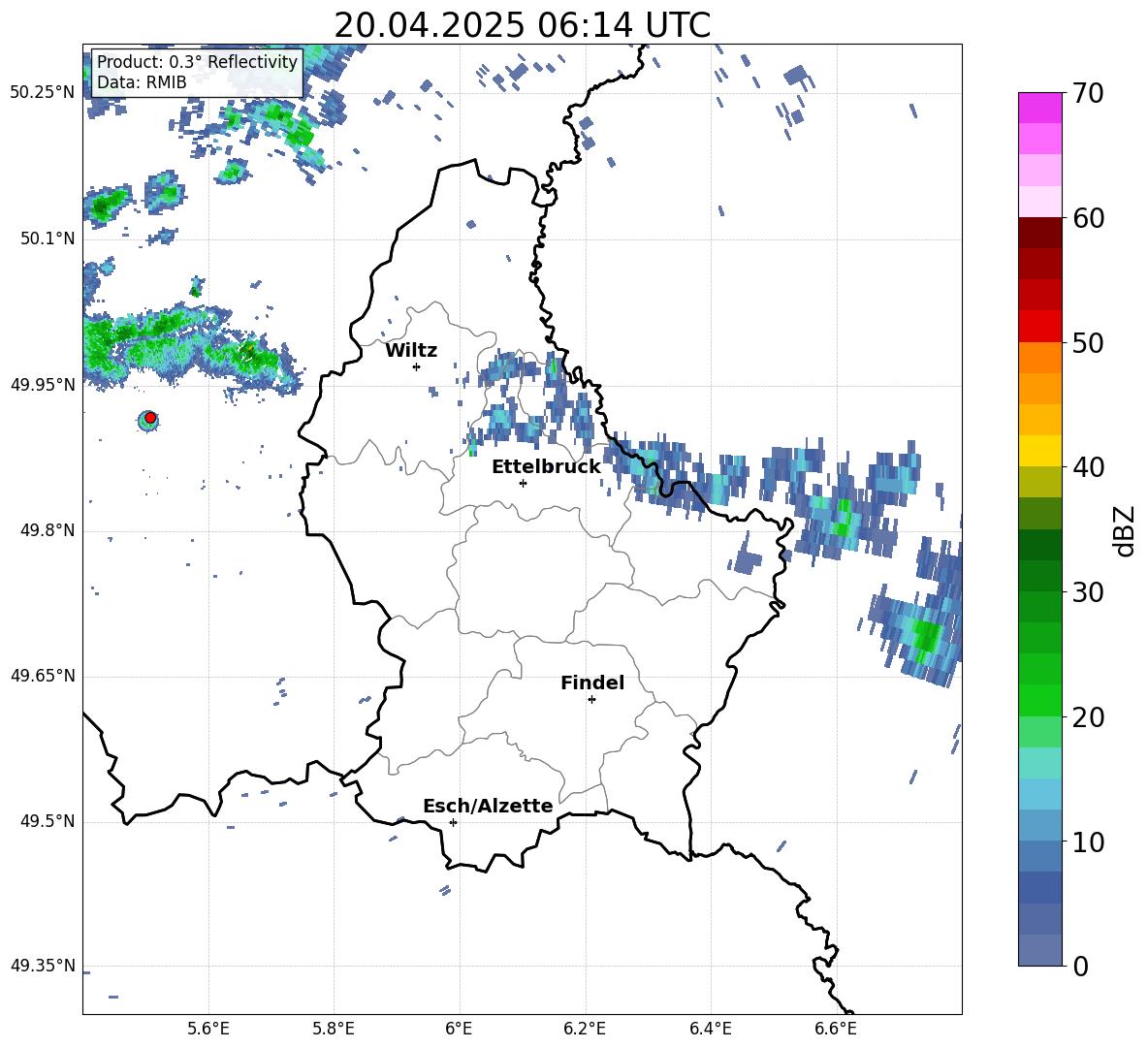Click the 0 tick on colorbar
The image size is (1148, 1048).
click(1080, 966)
